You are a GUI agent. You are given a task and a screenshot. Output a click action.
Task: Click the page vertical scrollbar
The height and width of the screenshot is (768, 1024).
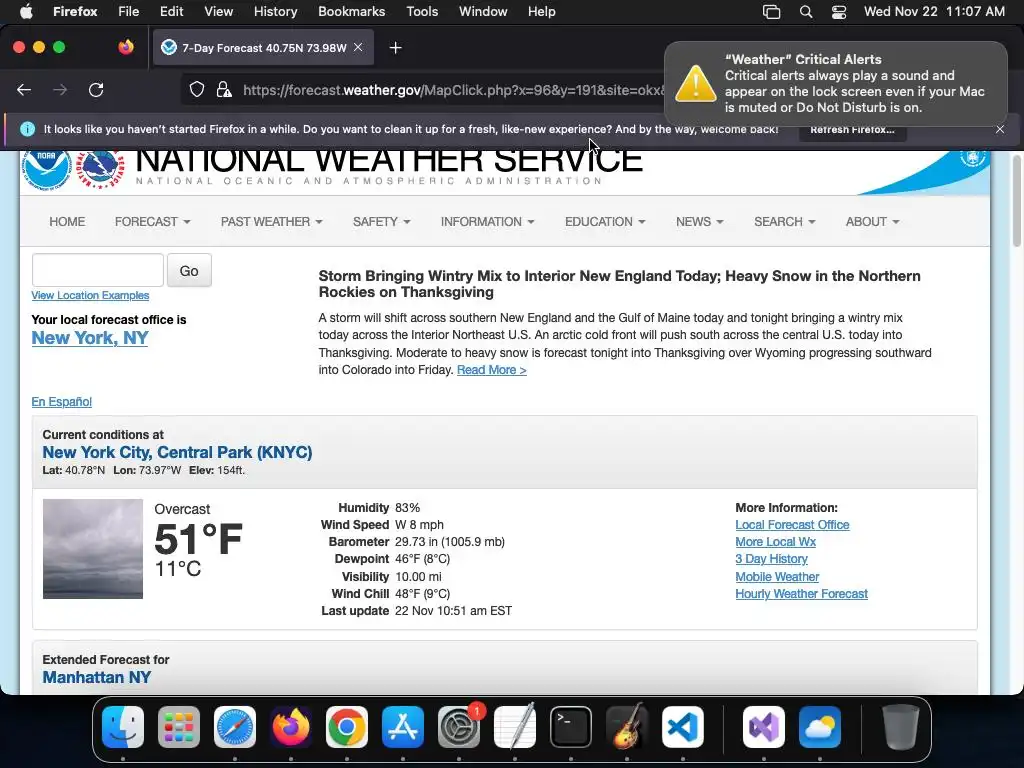1016,202
